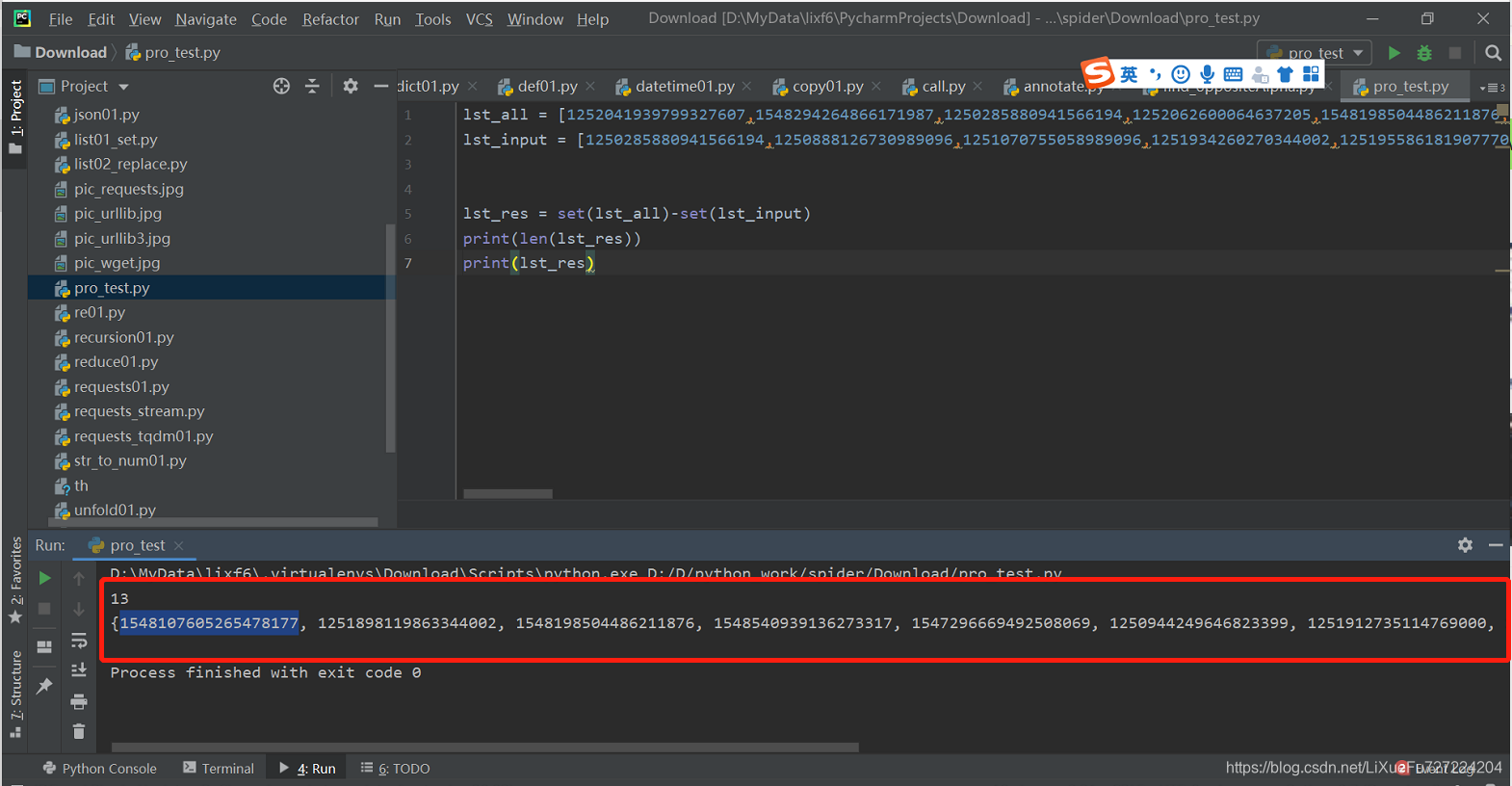Rerun pro_test in Run panel
This screenshot has width=1512, height=786.
(x=44, y=578)
